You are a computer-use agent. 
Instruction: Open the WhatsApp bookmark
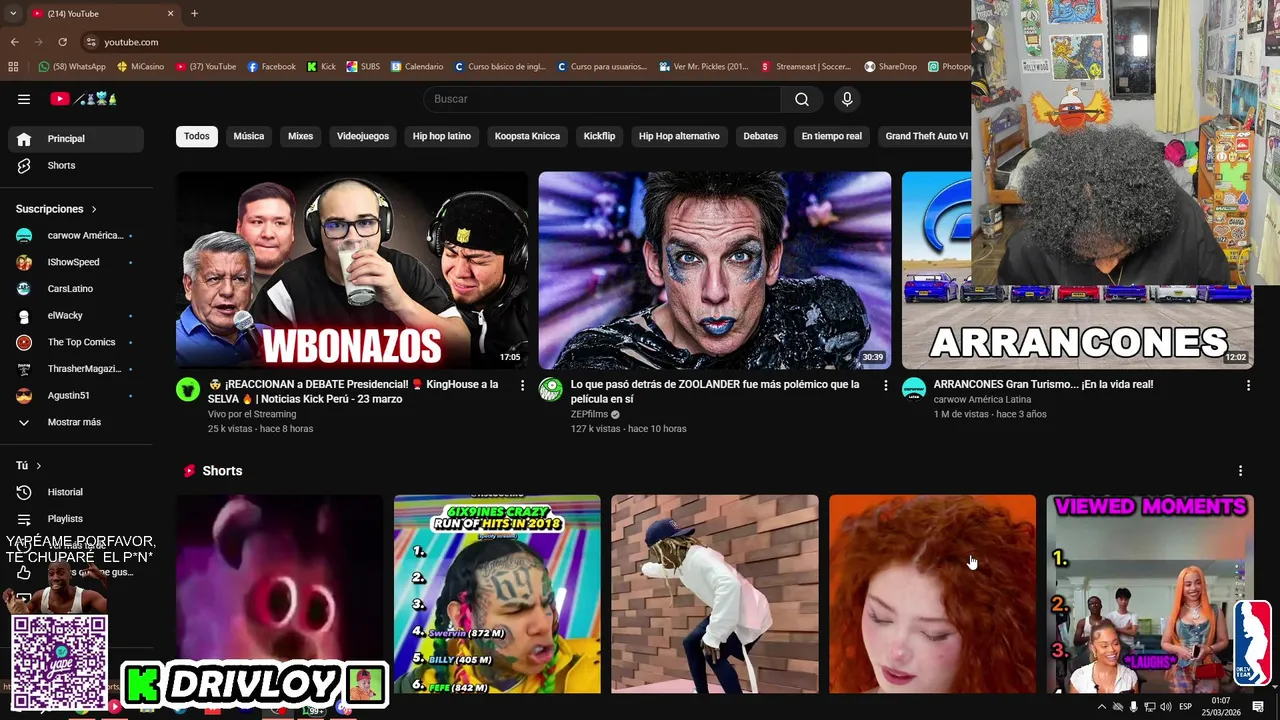[72, 67]
